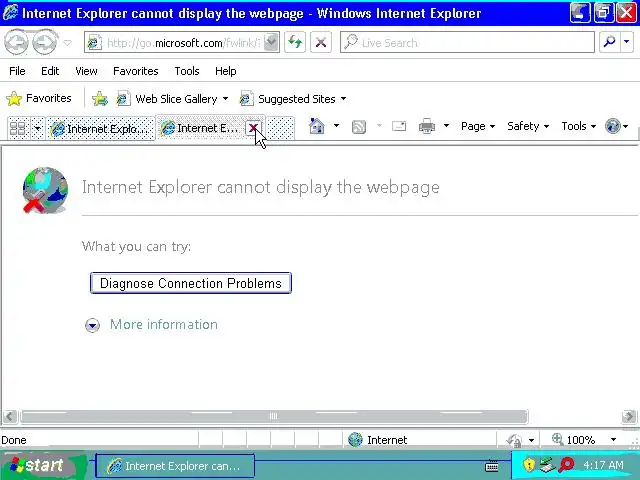Expand the Home button dropdown arrow
Image resolution: width=640 pixels, height=480 pixels.
click(x=336, y=126)
